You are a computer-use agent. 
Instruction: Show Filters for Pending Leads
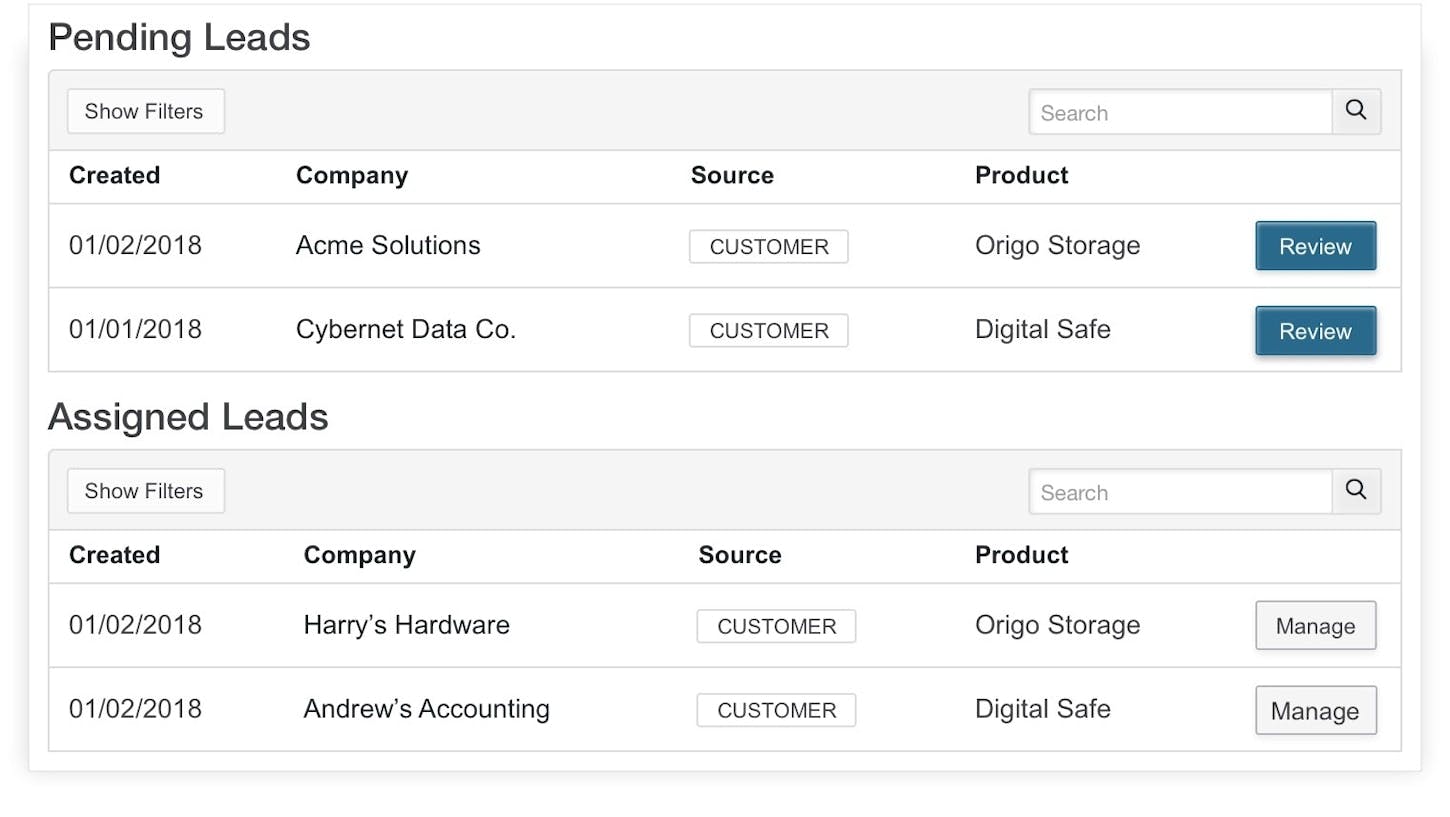point(145,111)
